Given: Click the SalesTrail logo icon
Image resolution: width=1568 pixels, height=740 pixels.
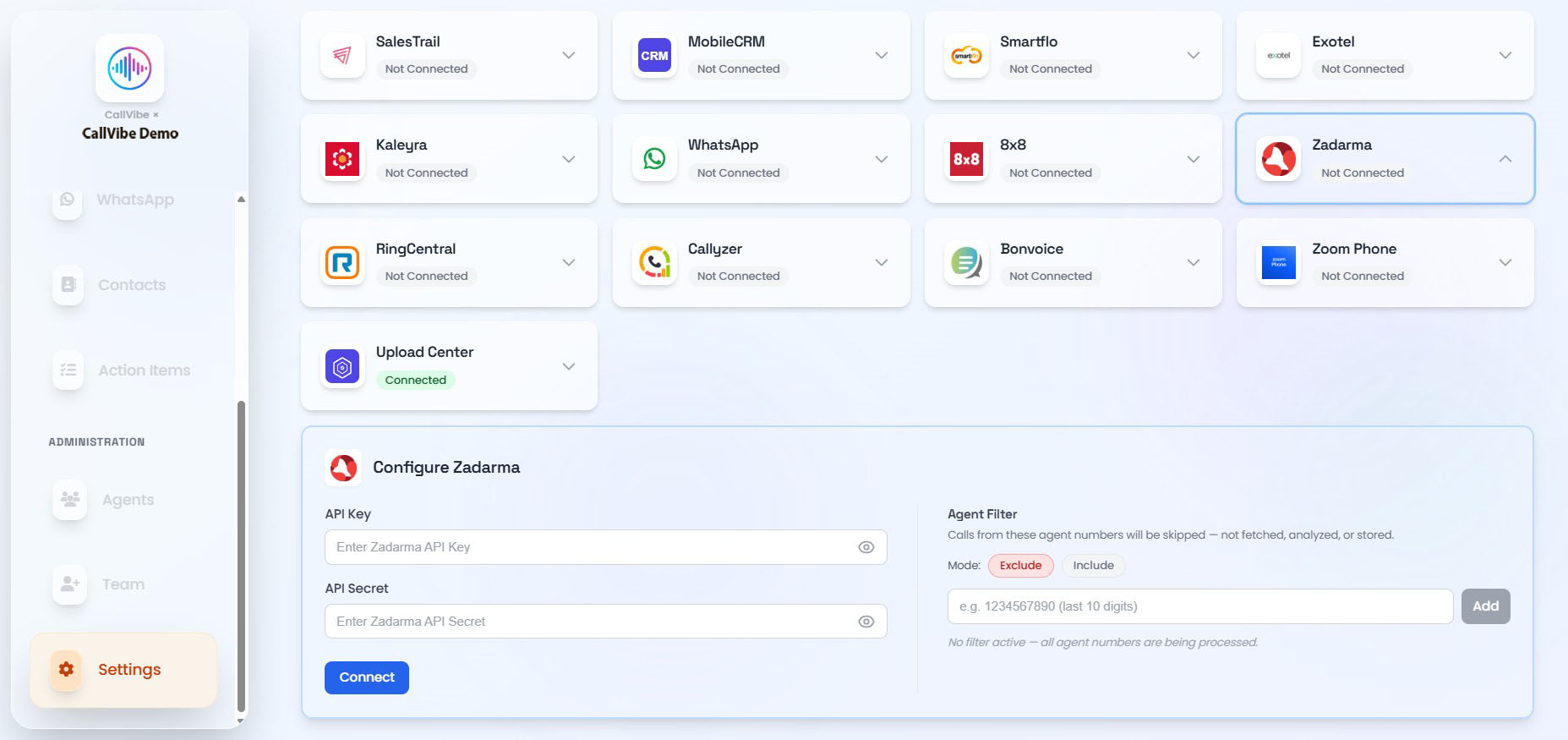Looking at the screenshot, I should coord(342,56).
